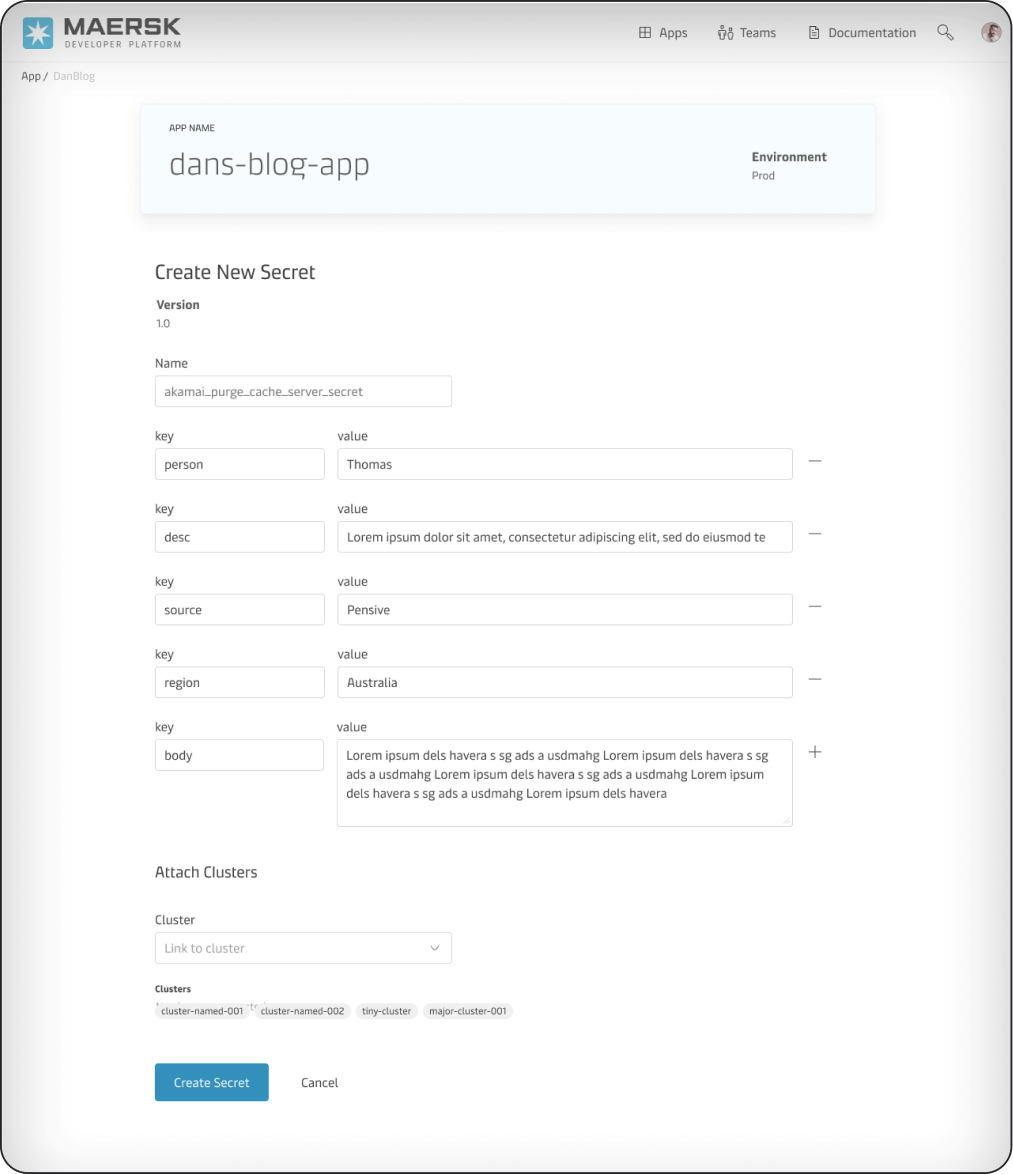Remove the region key row
This screenshot has height=1174, width=1013.
[815, 680]
